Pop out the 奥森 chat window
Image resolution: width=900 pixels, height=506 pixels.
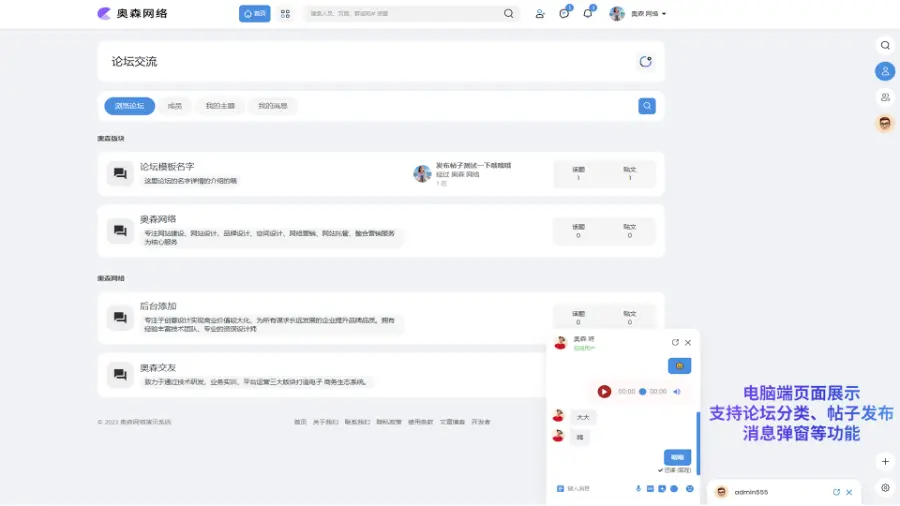[x=675, y=342]
